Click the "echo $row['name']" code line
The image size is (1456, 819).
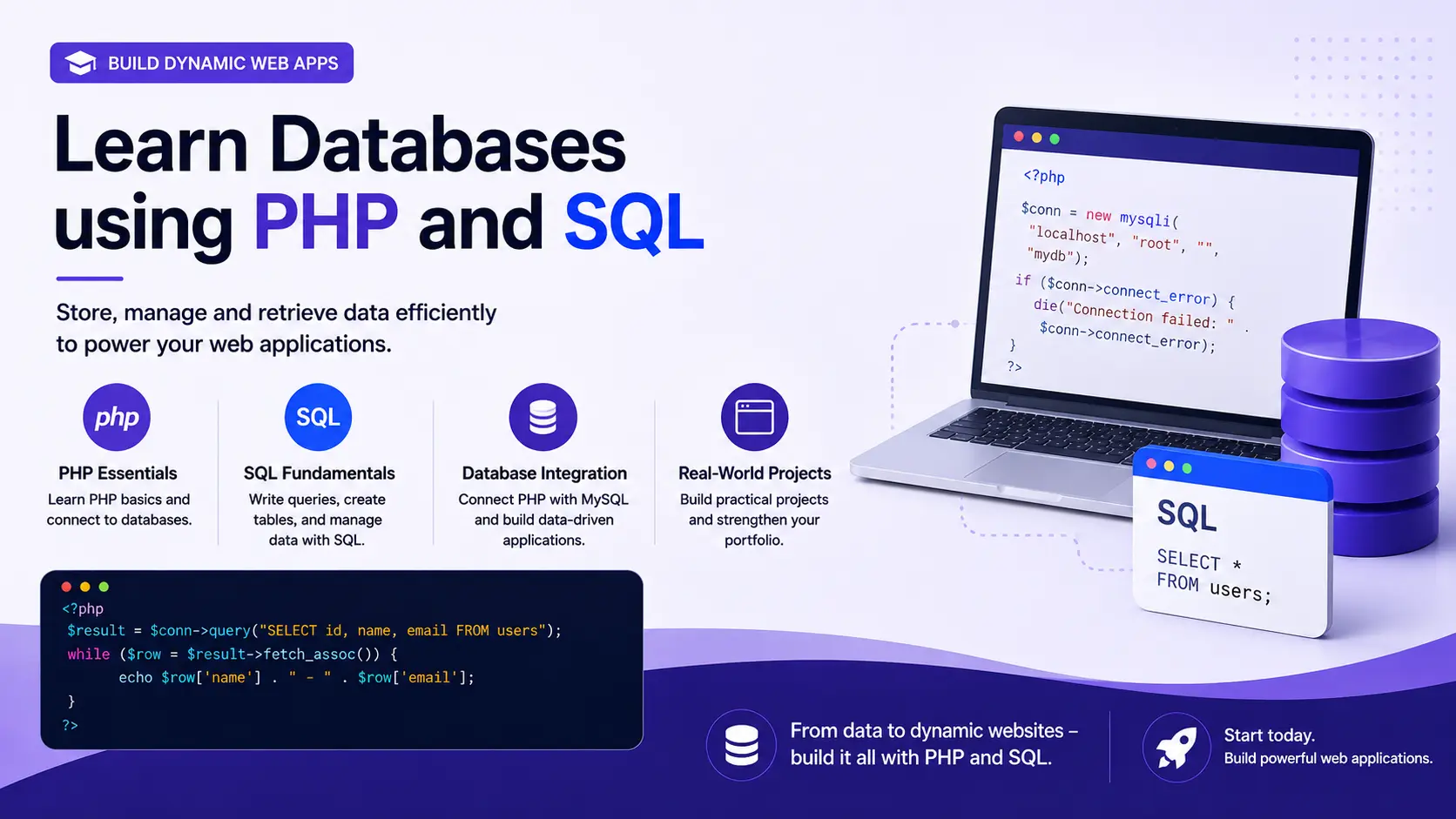point(297,677)
